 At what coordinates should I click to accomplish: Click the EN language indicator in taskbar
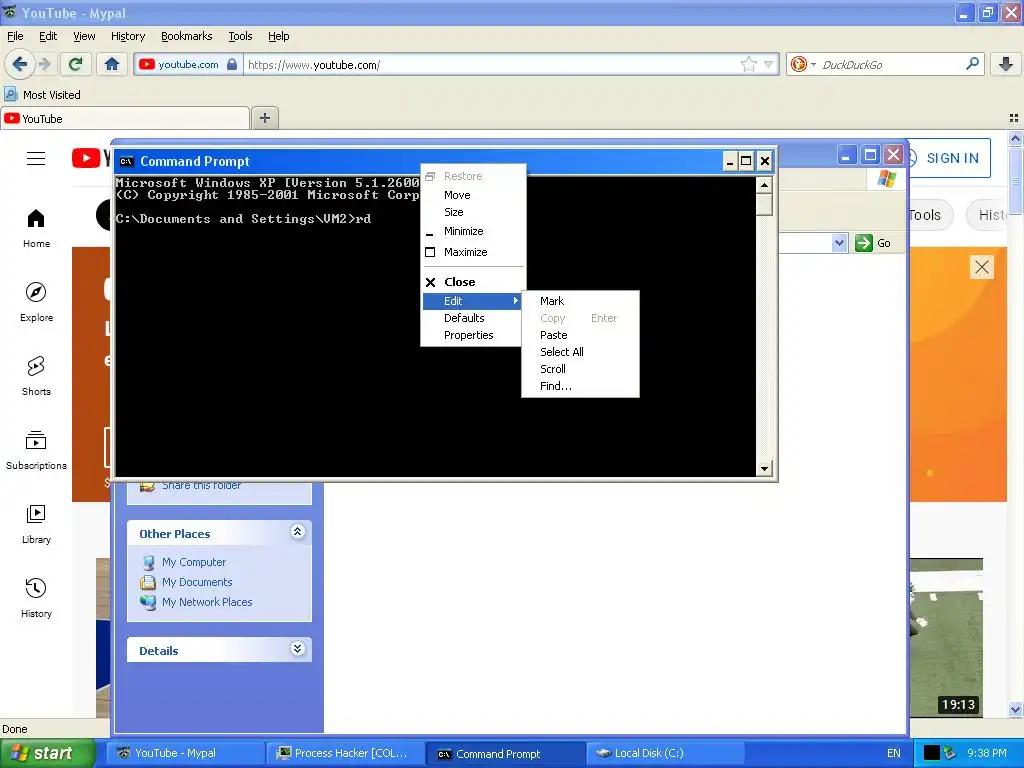coord(893,753)
